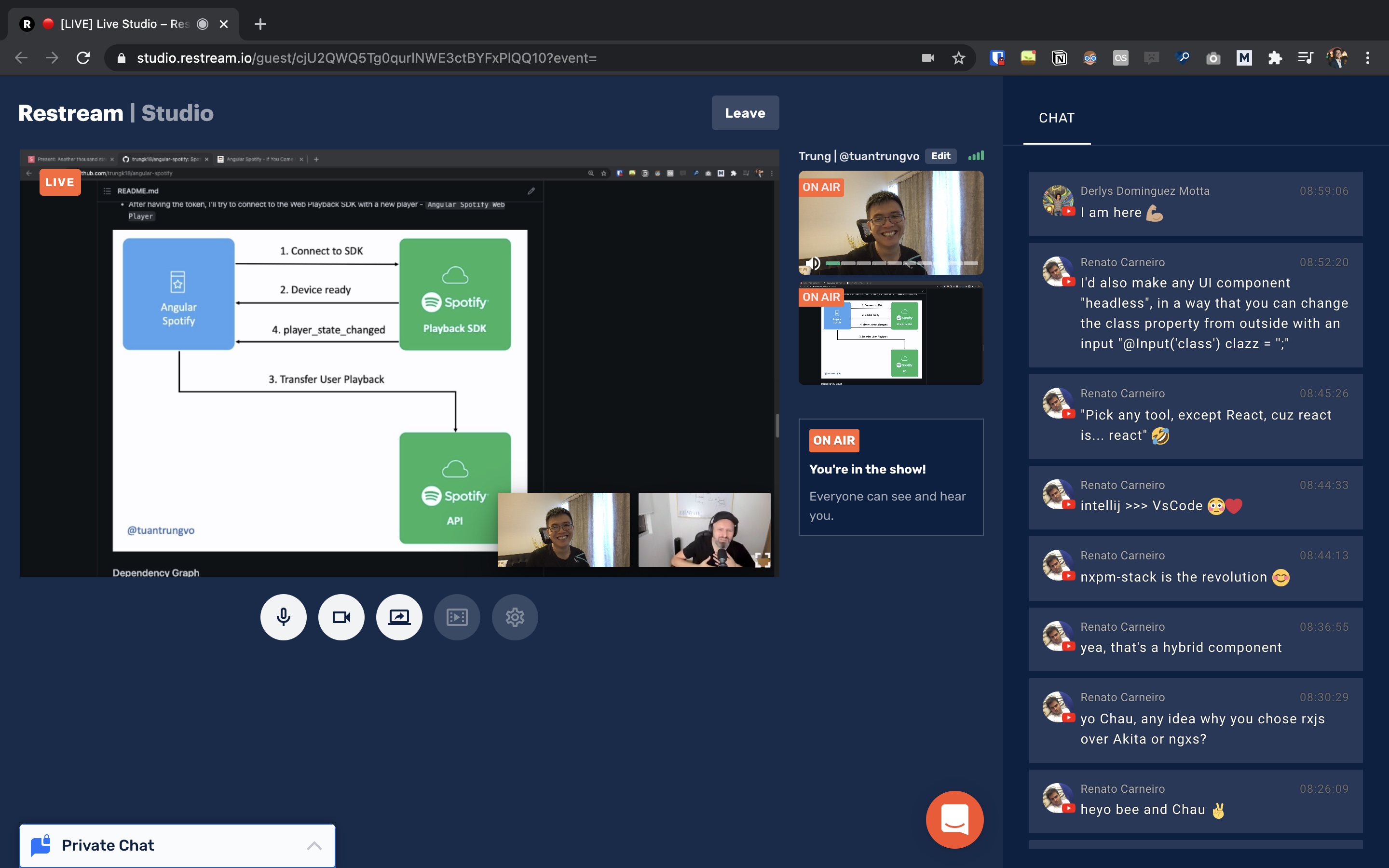Click the Restream Studio logo link

click(x=116, y=113)
